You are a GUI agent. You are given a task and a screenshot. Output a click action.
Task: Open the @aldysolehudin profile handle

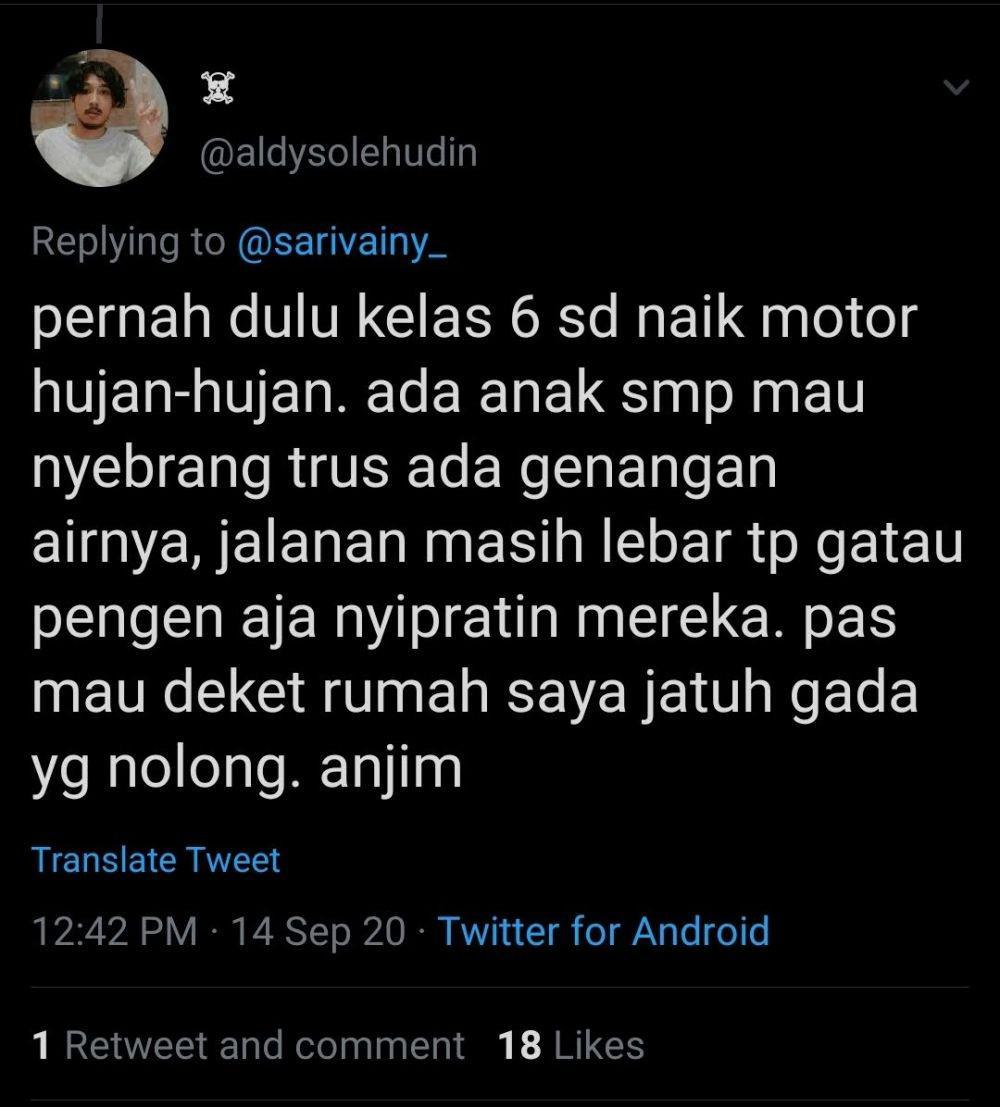[339, 154]
